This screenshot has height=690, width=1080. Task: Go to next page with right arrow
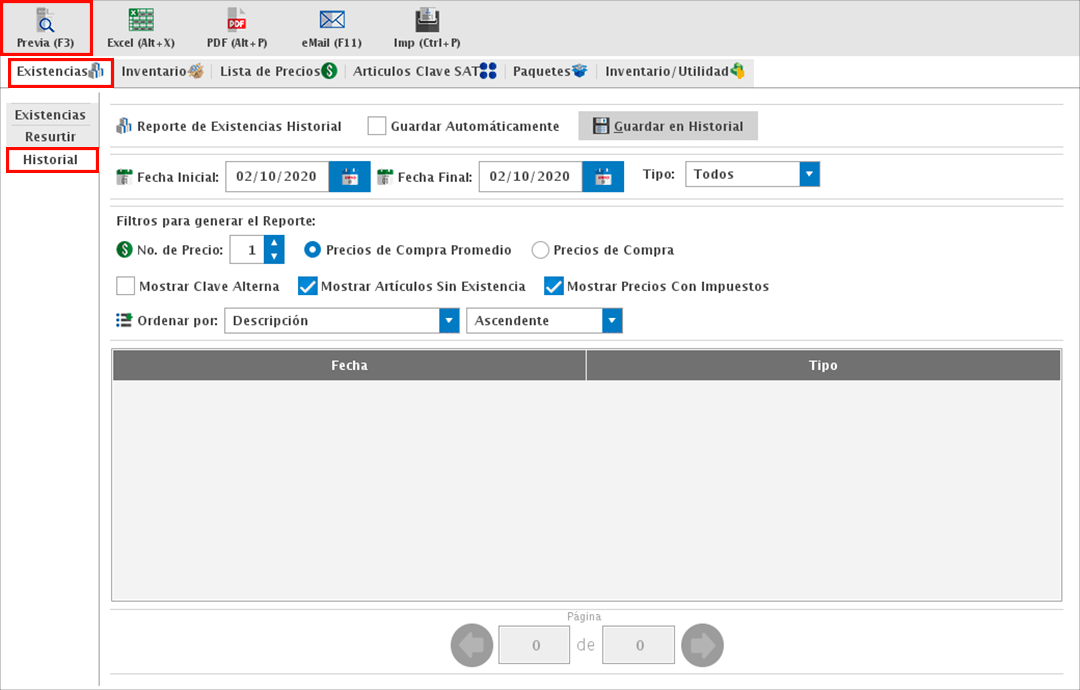tap(702, 646)
